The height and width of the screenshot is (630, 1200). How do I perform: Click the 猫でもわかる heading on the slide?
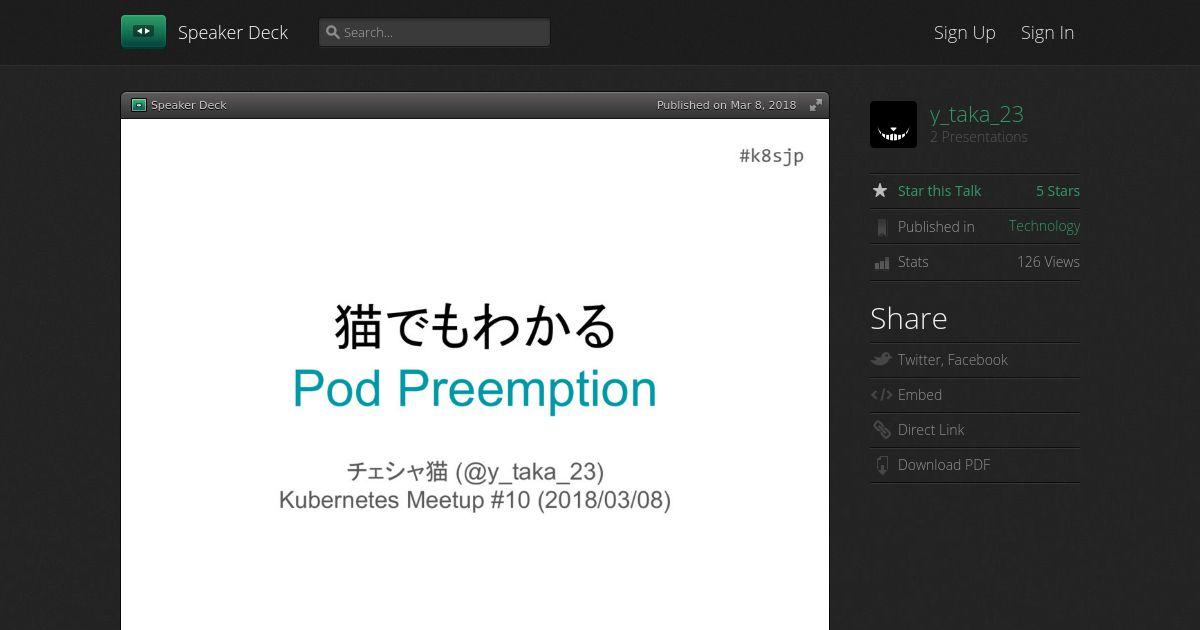(475, 326)
